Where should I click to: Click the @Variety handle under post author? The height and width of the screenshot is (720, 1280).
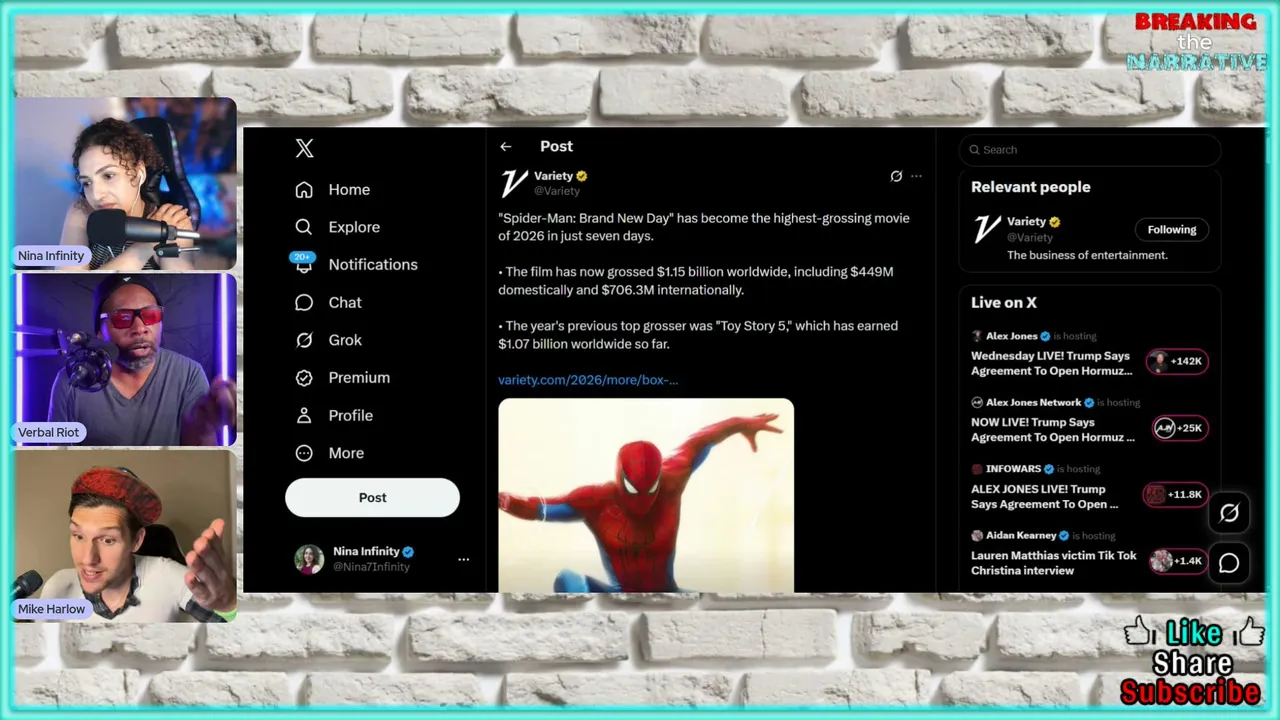click(x=557, y=191)
